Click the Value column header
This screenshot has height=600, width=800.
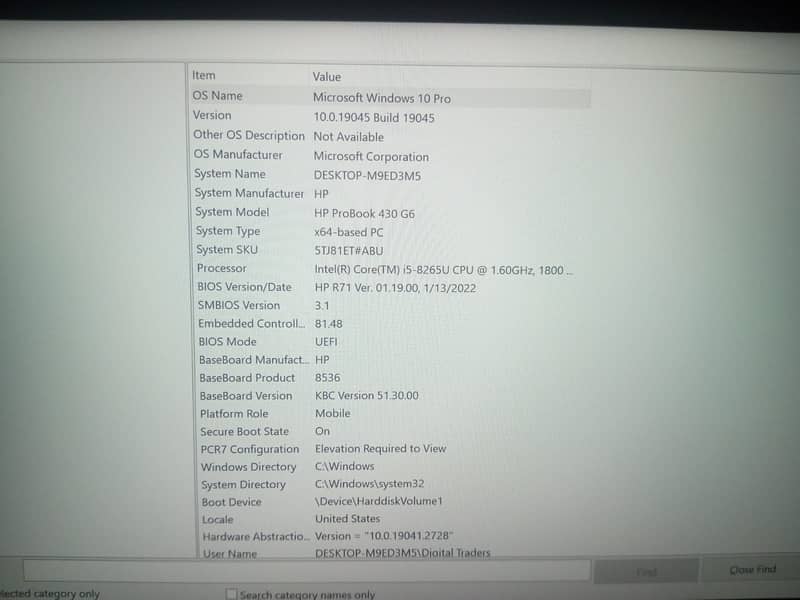tap(327, 77)
